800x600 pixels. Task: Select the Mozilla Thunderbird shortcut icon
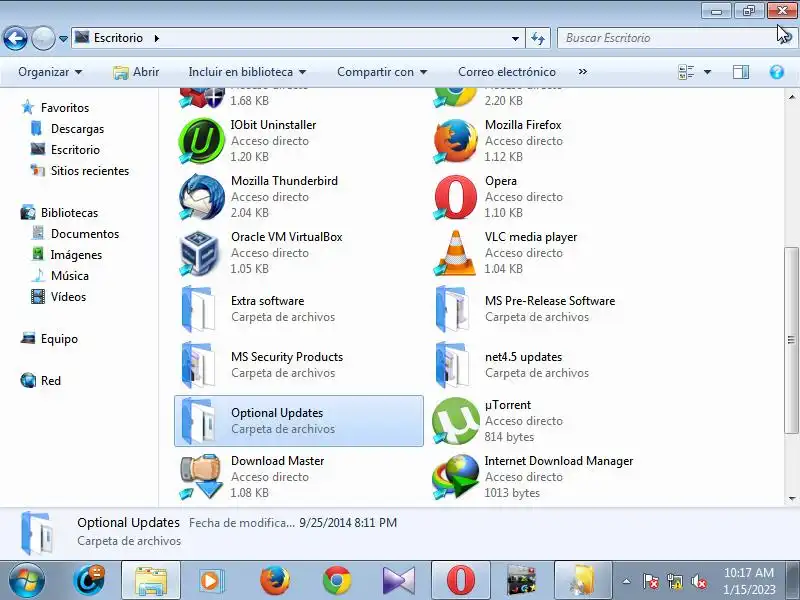(x=201, y=197)
